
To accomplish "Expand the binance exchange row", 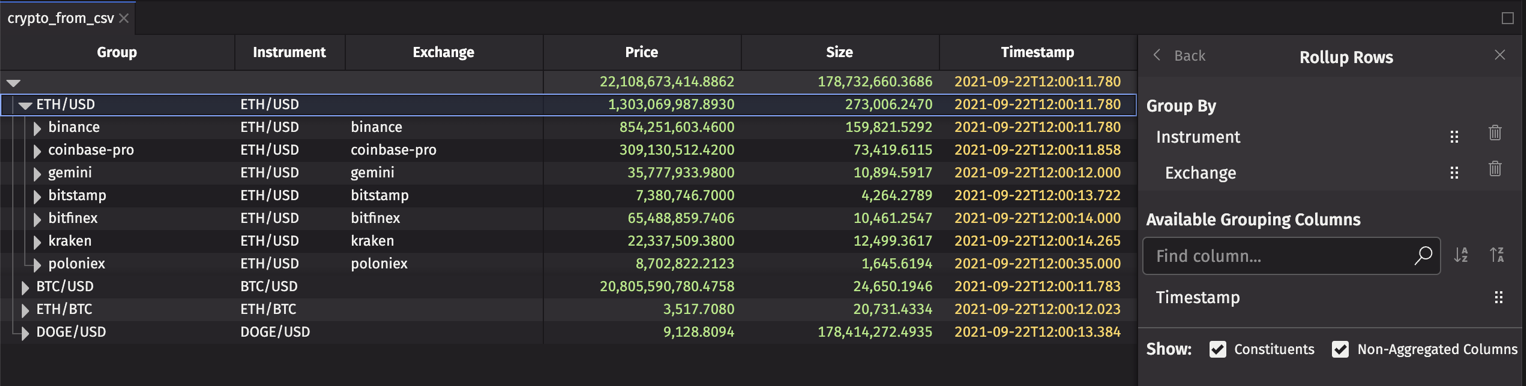I will coord(37,128).
